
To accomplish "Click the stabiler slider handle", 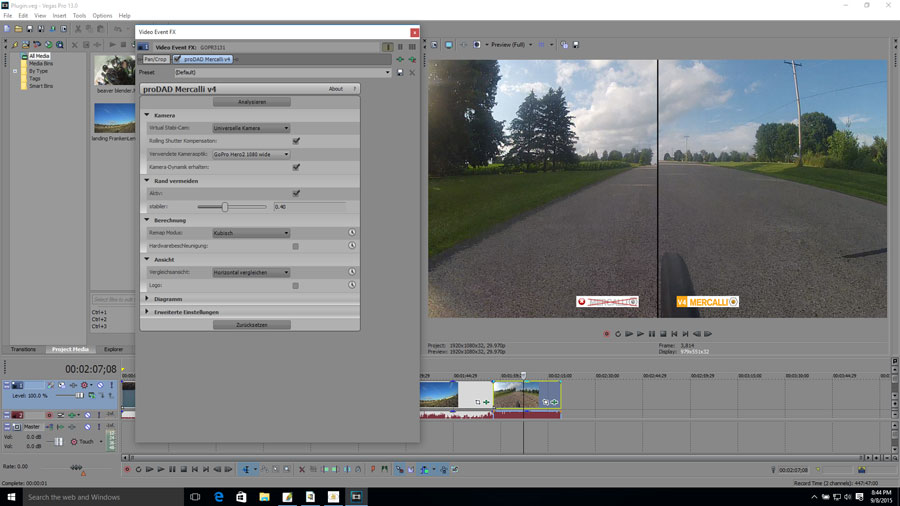I will pos(225,207).
